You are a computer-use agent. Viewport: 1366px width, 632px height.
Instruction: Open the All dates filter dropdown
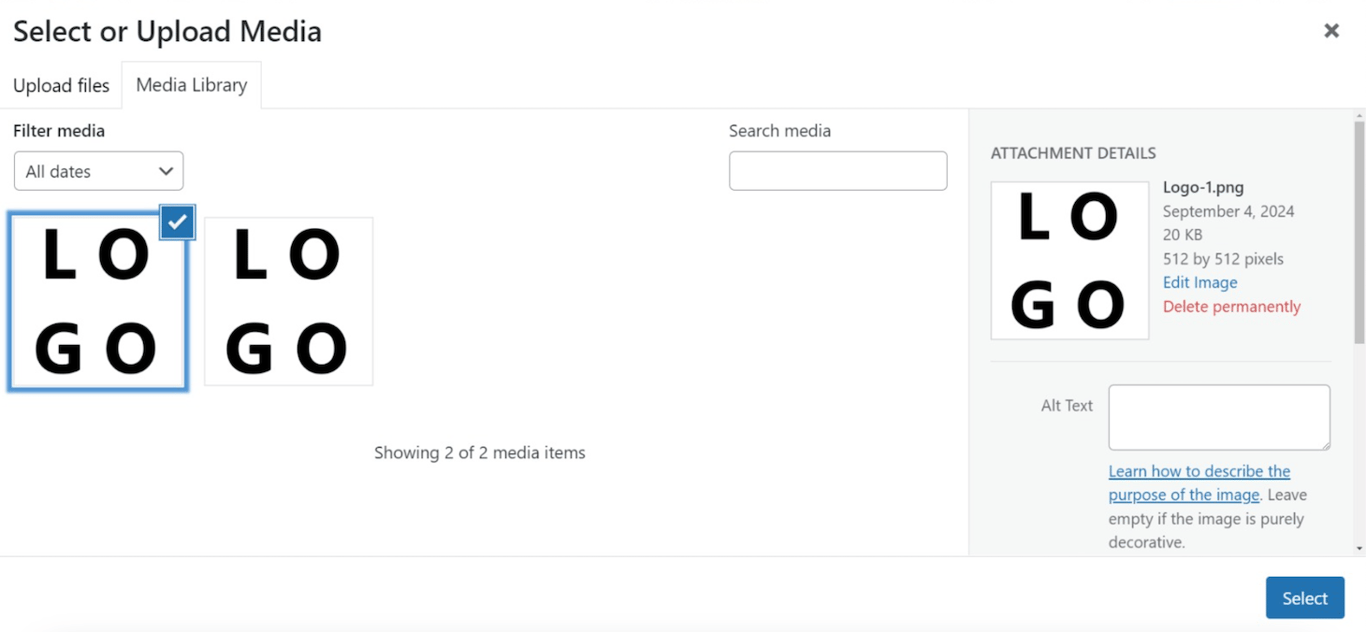click(x=98, y=170)
